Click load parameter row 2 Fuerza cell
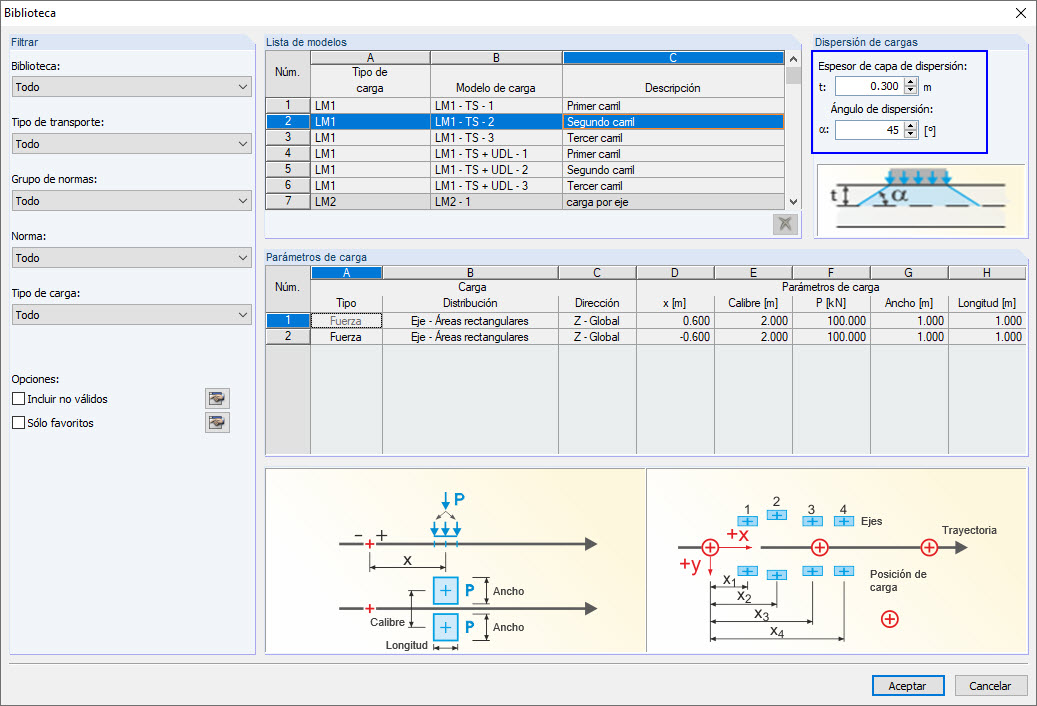The height and width of the screenshot is (706, 1037). (x=346, y=336)
